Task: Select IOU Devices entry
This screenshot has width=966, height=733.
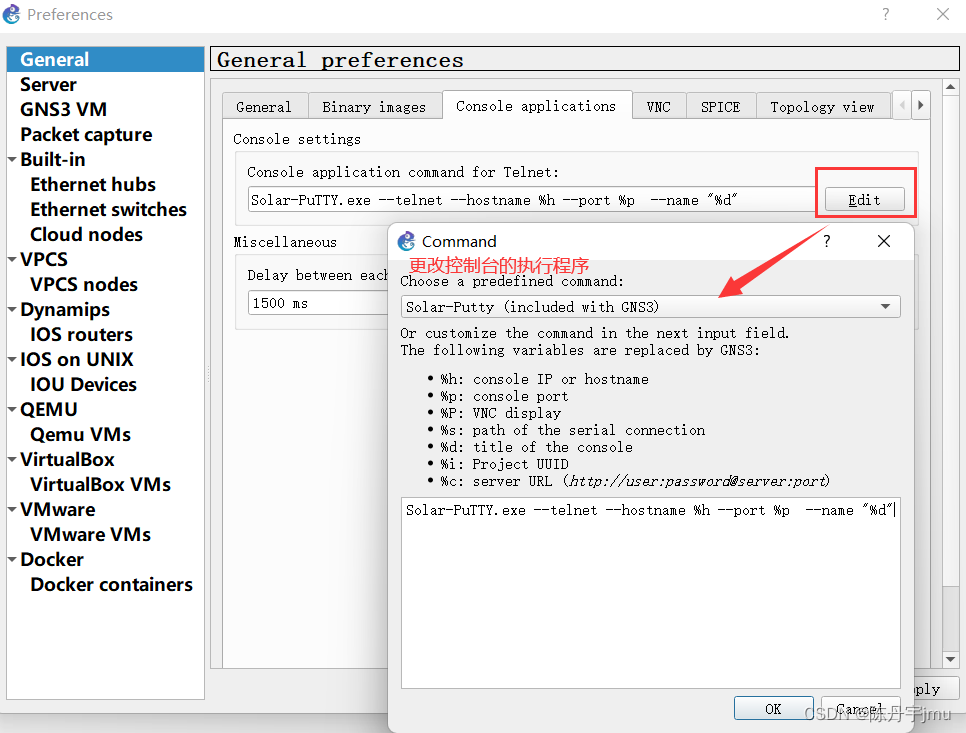Action: click(83, 384)
